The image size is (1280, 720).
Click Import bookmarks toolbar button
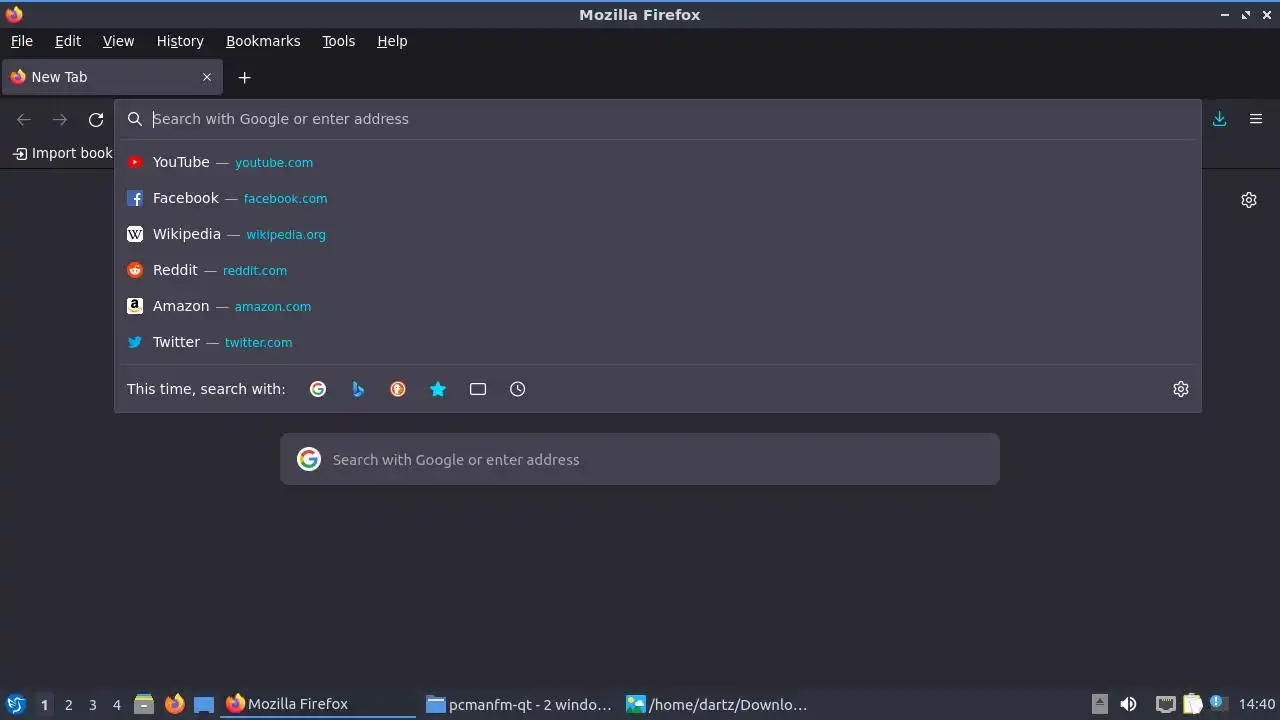click(x=62, y=153)
